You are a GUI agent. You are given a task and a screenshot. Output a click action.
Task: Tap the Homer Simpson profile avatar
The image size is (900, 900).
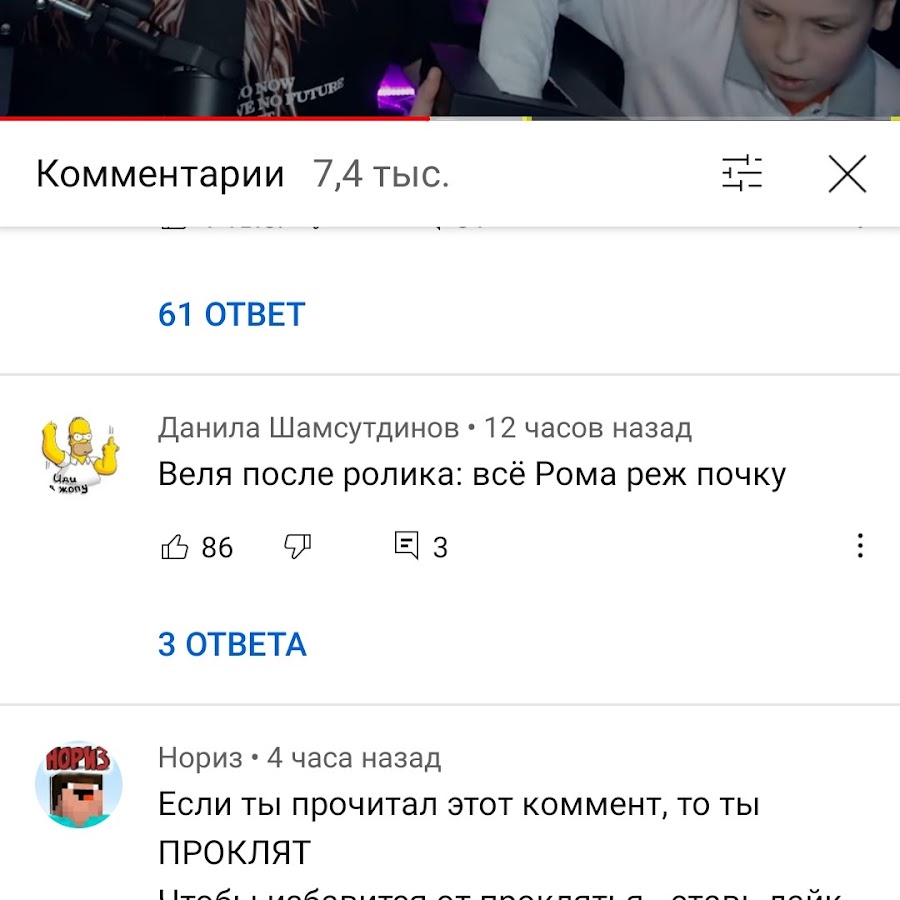tap(79, 455)
